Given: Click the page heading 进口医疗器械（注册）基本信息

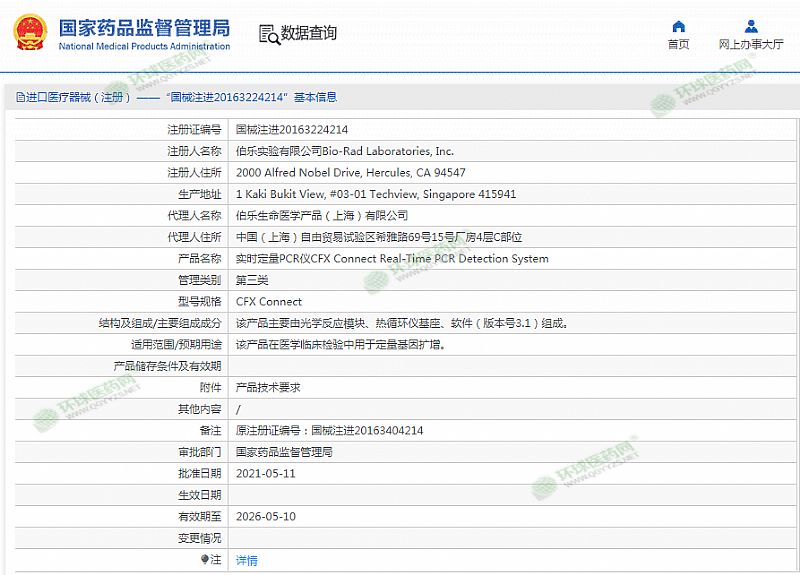Looking at the screenshot, I should tap(180, 98).
